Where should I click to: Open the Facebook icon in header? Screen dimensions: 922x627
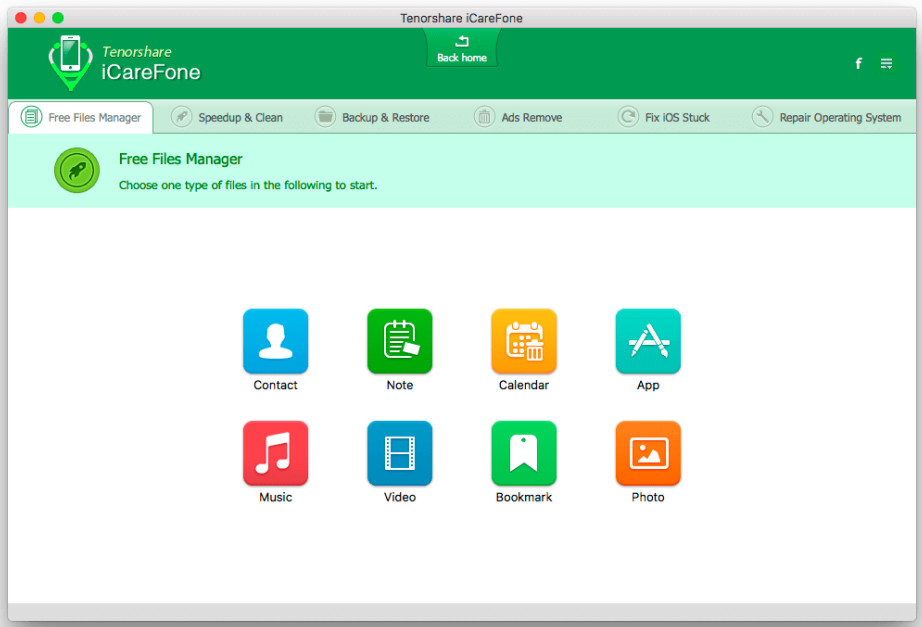[858, 64]
